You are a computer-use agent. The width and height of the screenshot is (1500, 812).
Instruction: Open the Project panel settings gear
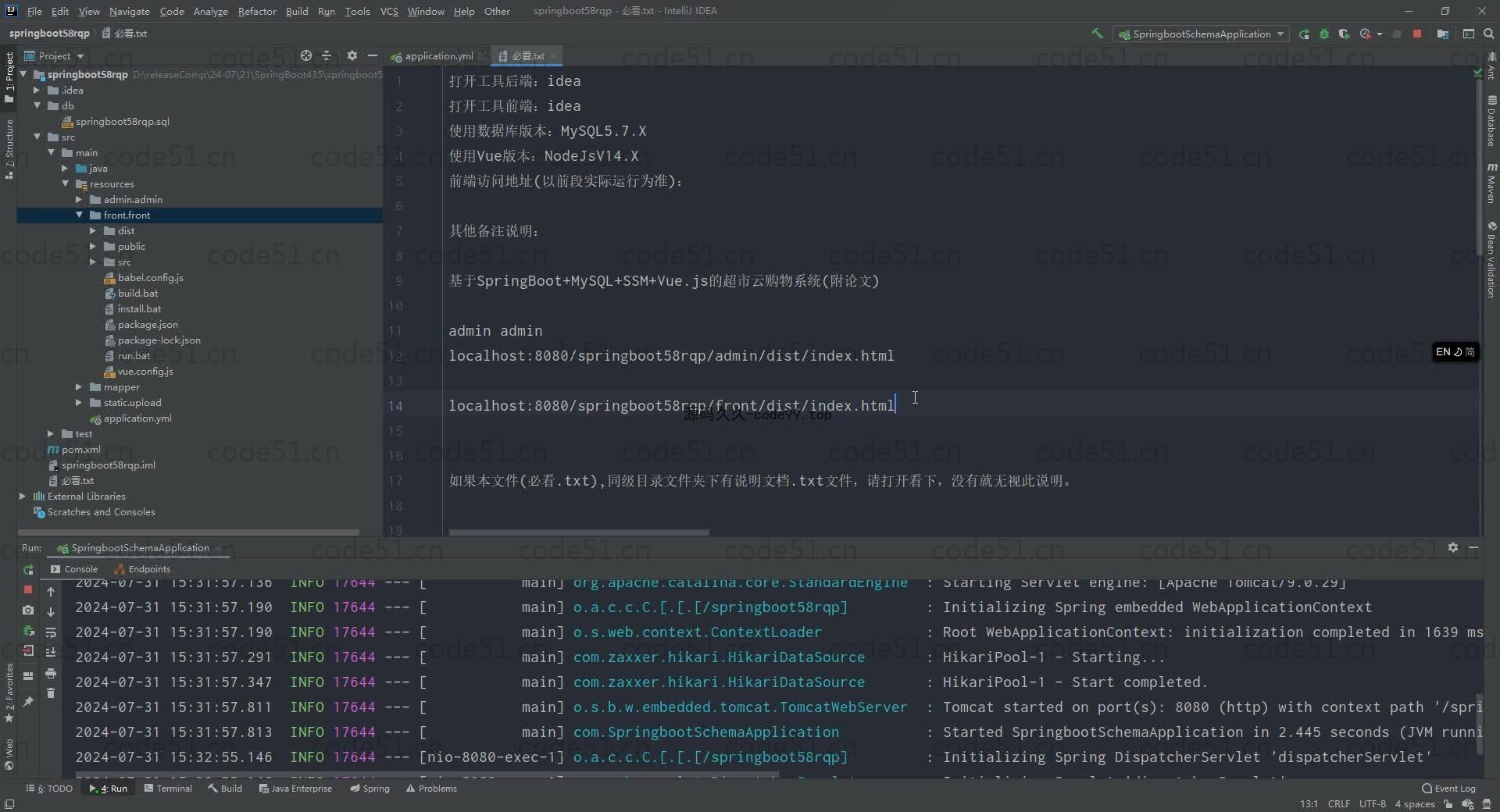coord(352,55)
